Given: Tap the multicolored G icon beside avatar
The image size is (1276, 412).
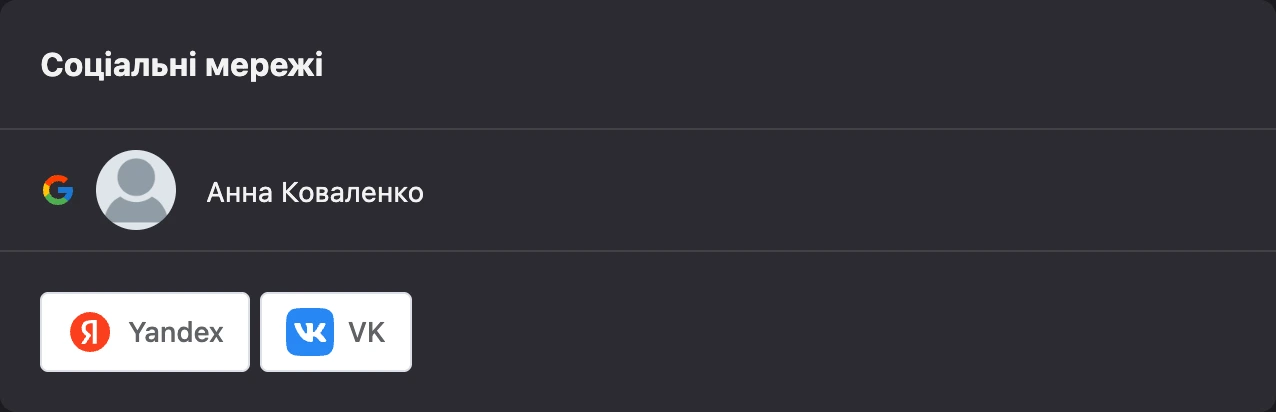Looking at the screenshot, I should pos(58,190).
